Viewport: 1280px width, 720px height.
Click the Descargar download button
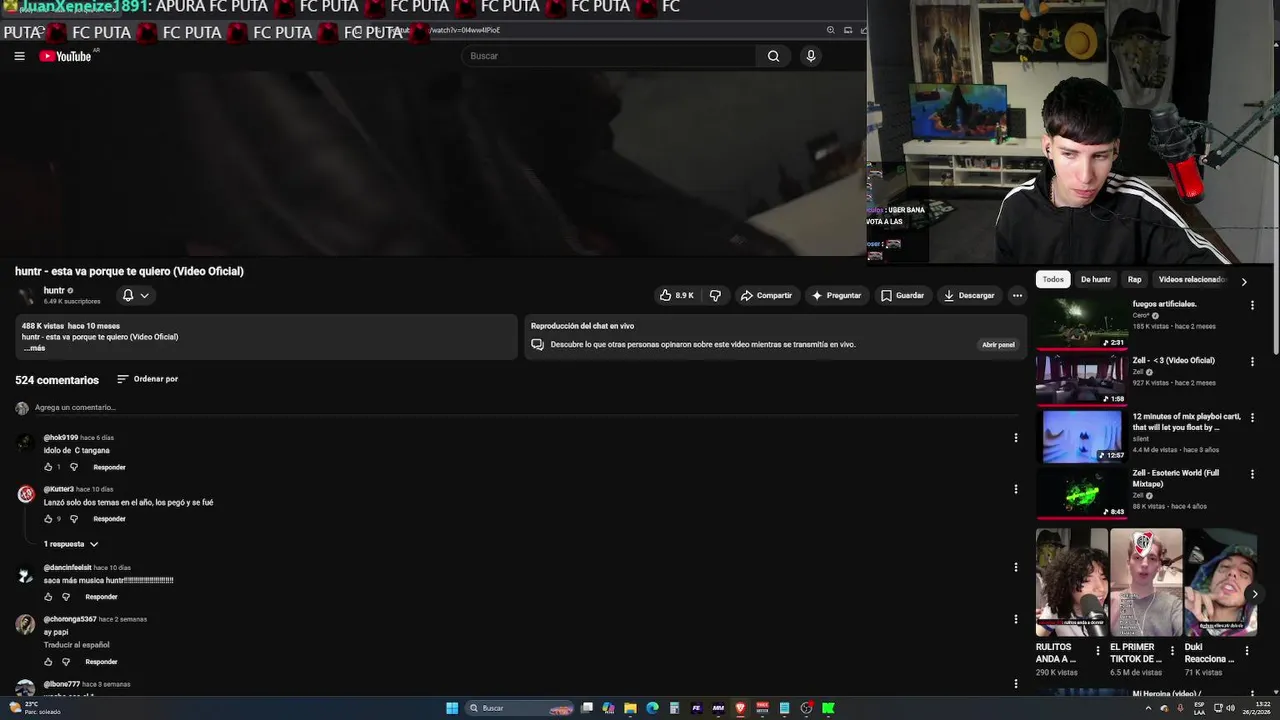click(969, 295)
